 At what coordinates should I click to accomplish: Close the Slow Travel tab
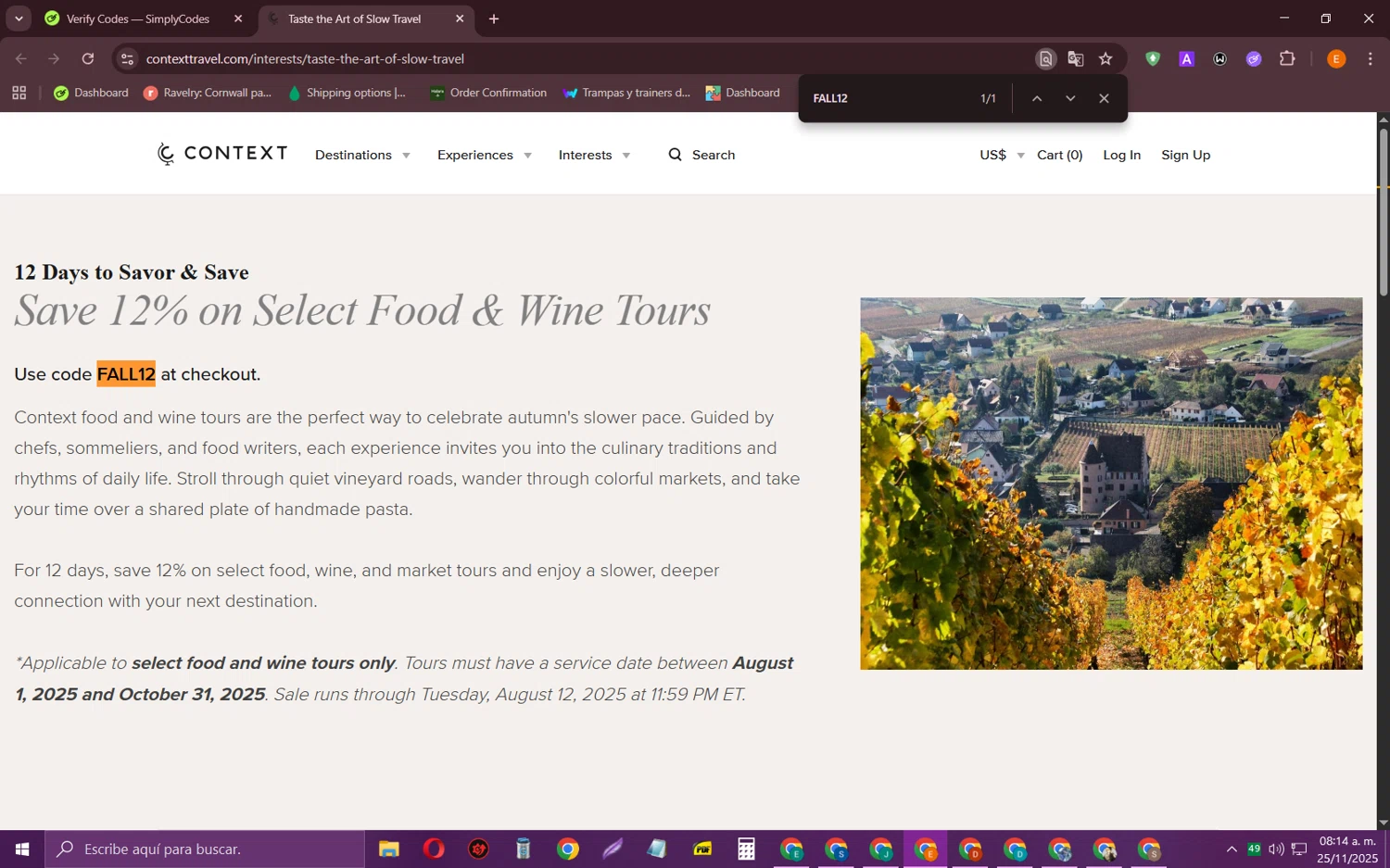coord(460,19)
